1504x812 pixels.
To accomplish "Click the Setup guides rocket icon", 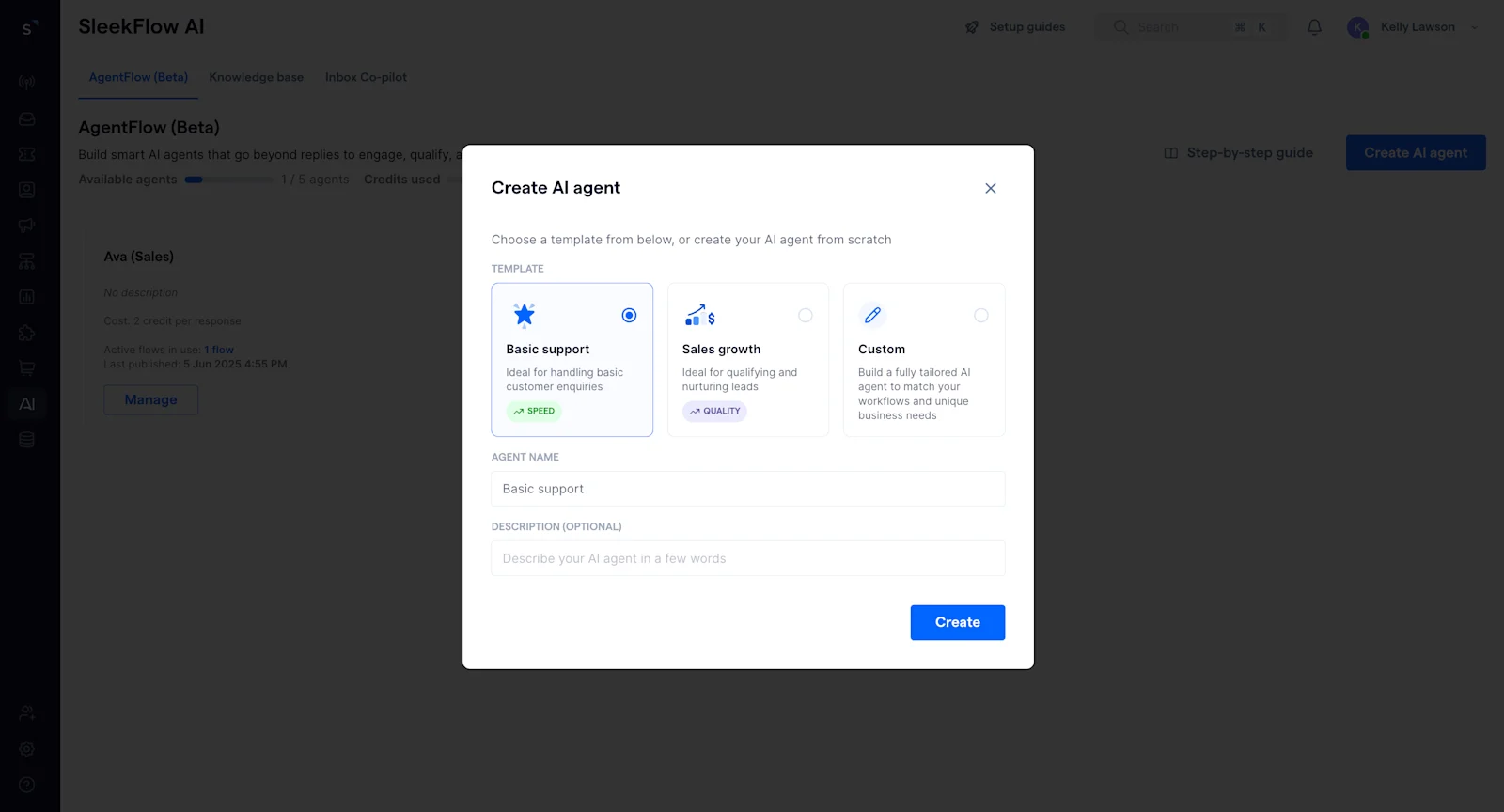I will click(x=972, y=27).
